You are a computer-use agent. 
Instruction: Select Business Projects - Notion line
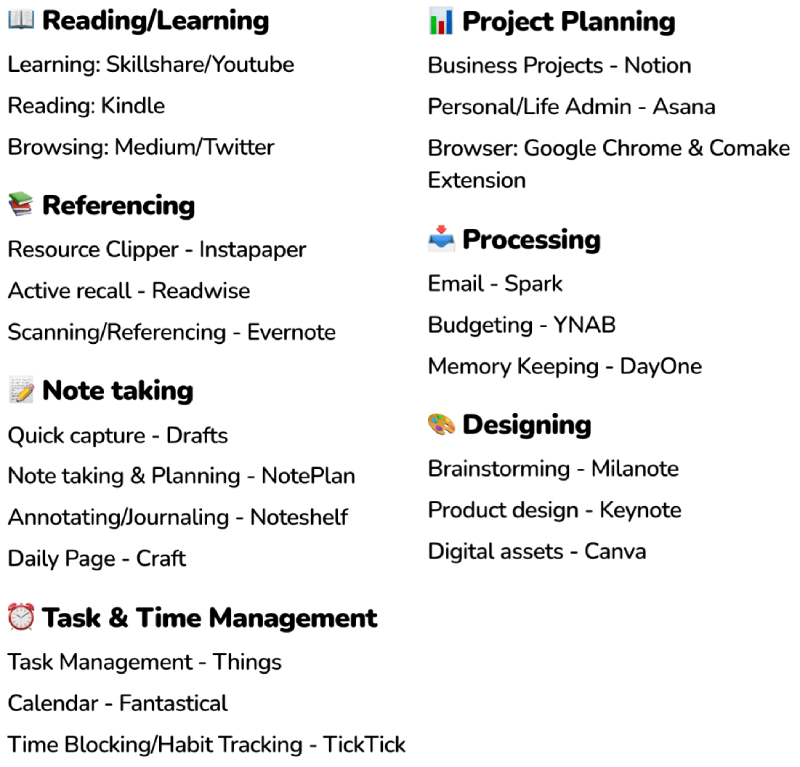pyautogui.click(x=559, y=66)
